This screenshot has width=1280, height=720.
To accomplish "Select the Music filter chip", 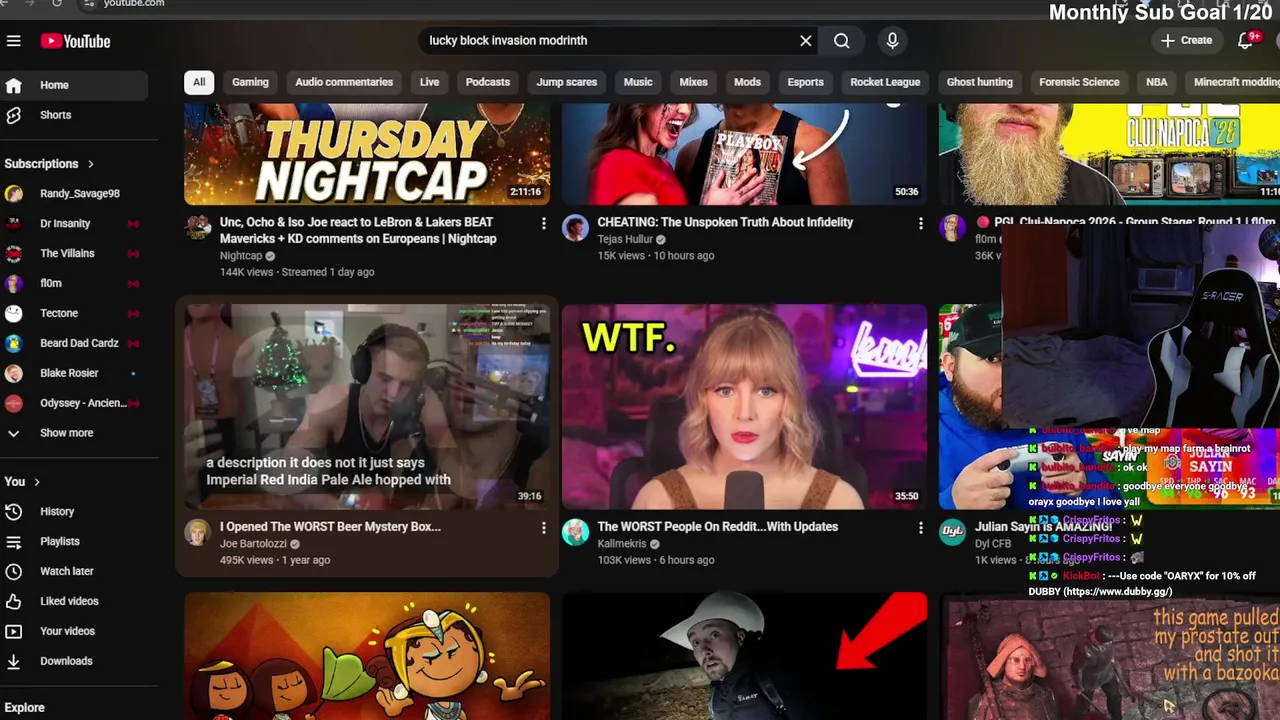I will click(638, 82).
